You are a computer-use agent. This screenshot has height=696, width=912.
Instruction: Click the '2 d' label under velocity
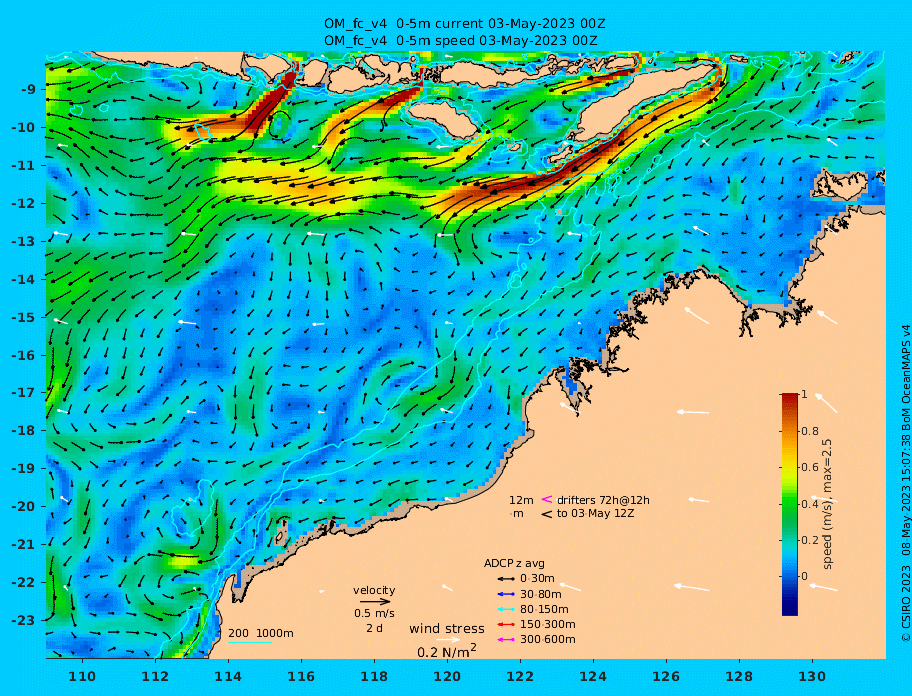tap(374, 629)
